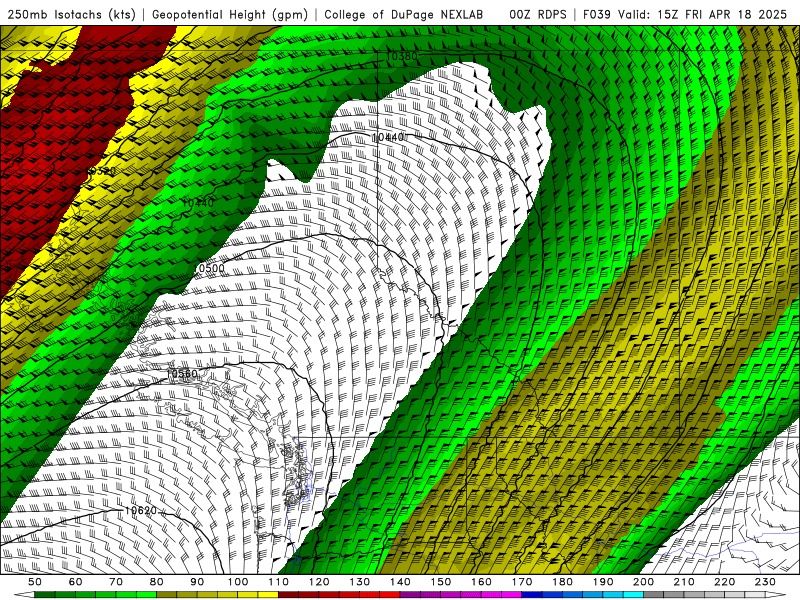Click the right arrow end of color bar
Screen dimensions: 800x600
pos(777,595)
